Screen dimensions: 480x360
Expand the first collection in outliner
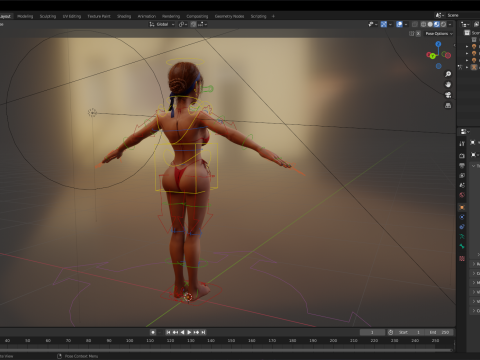tap(467, 47)
